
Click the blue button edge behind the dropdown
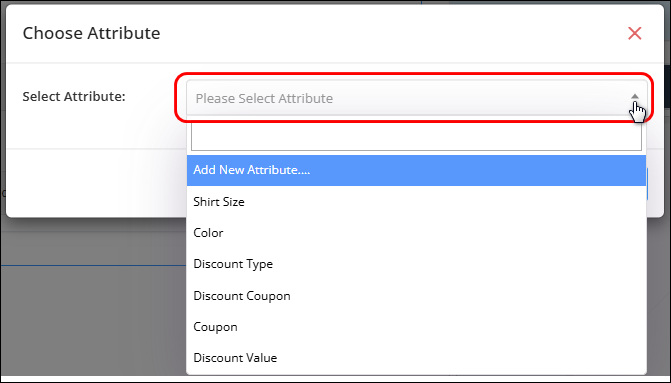(647, 184)
